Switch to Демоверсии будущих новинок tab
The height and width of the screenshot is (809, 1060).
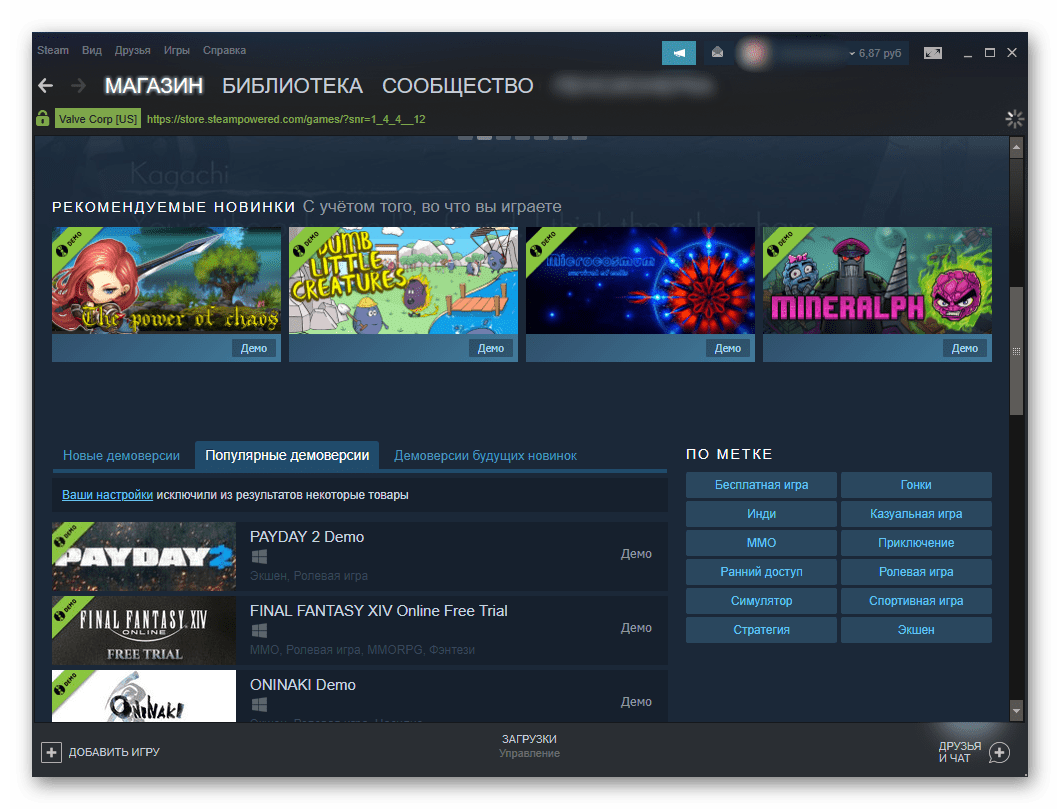485,456
